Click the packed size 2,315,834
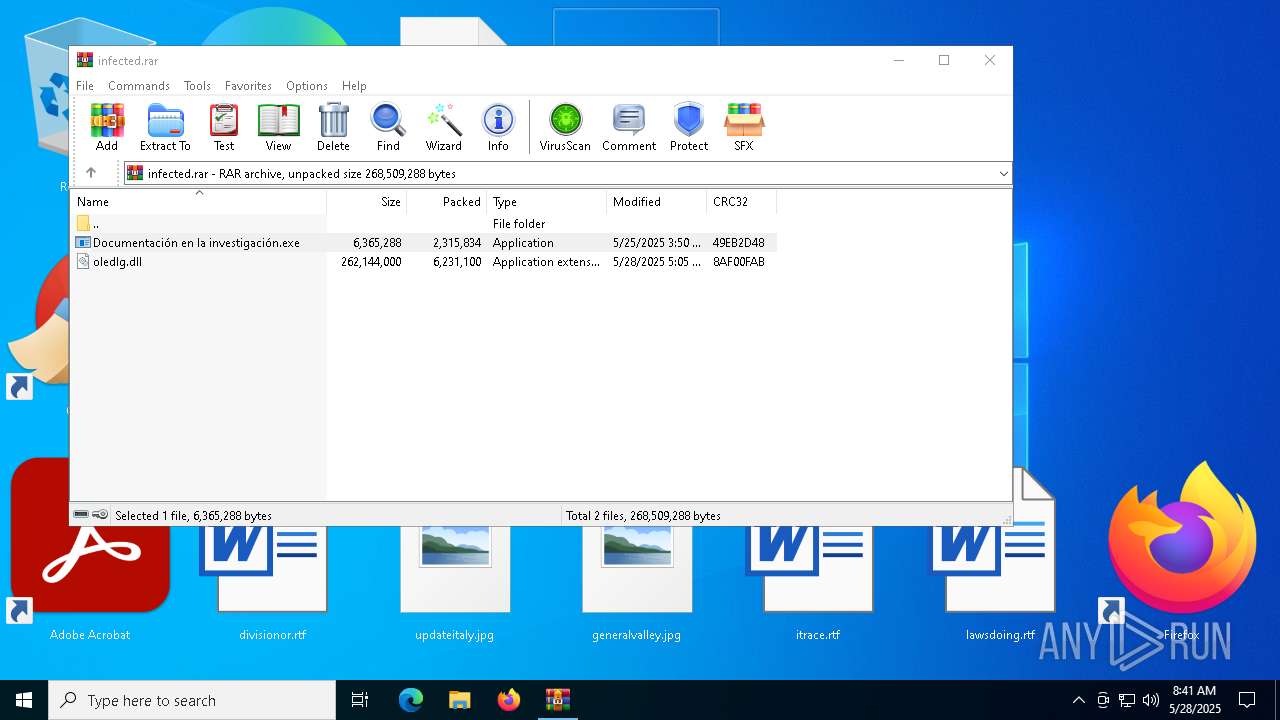Image resolution: width=1280 pixels, height=720 pixels. coord(457,243)
